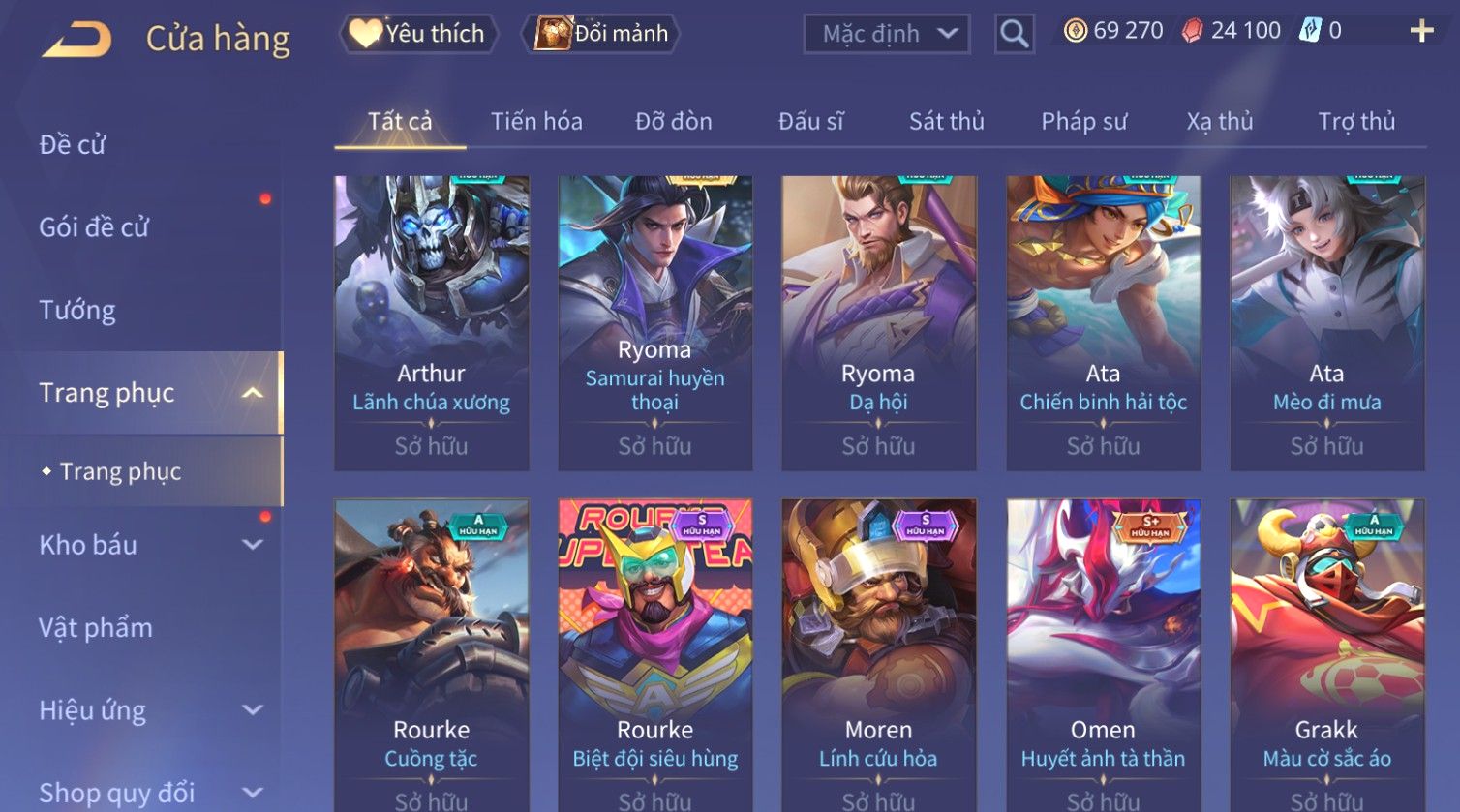Open Omen Huyết ảnh tà thần skin
Image resolution: width=1460 pixels, height=812 pixels.
tap(1103, 655)
